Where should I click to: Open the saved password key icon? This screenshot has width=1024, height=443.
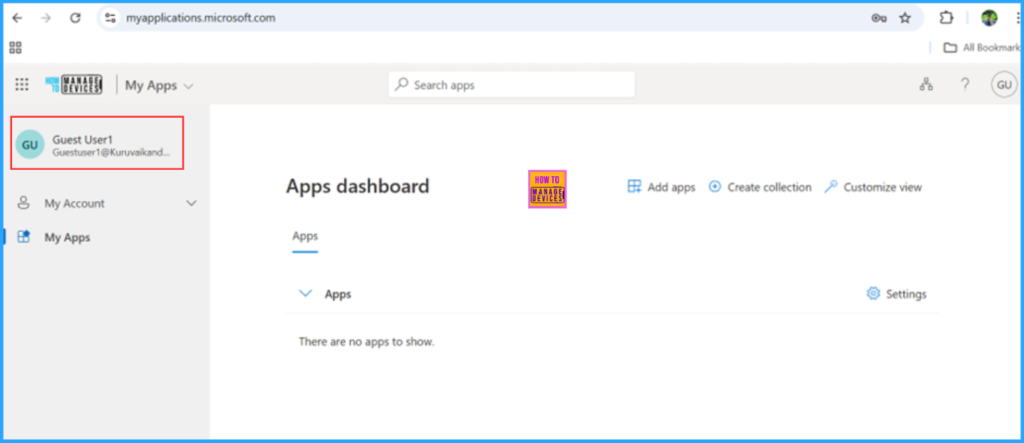878,18
